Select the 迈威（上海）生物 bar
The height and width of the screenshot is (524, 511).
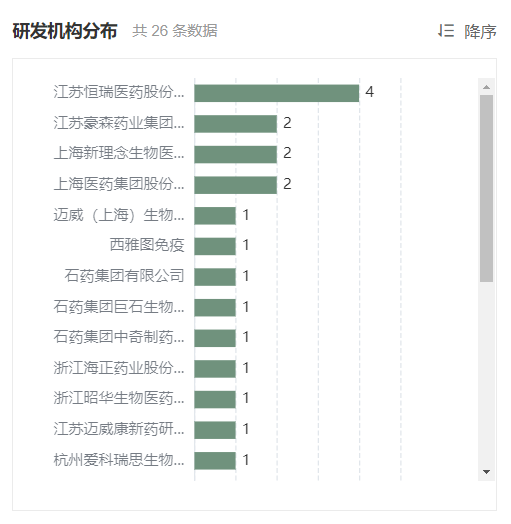coord(215,216)
